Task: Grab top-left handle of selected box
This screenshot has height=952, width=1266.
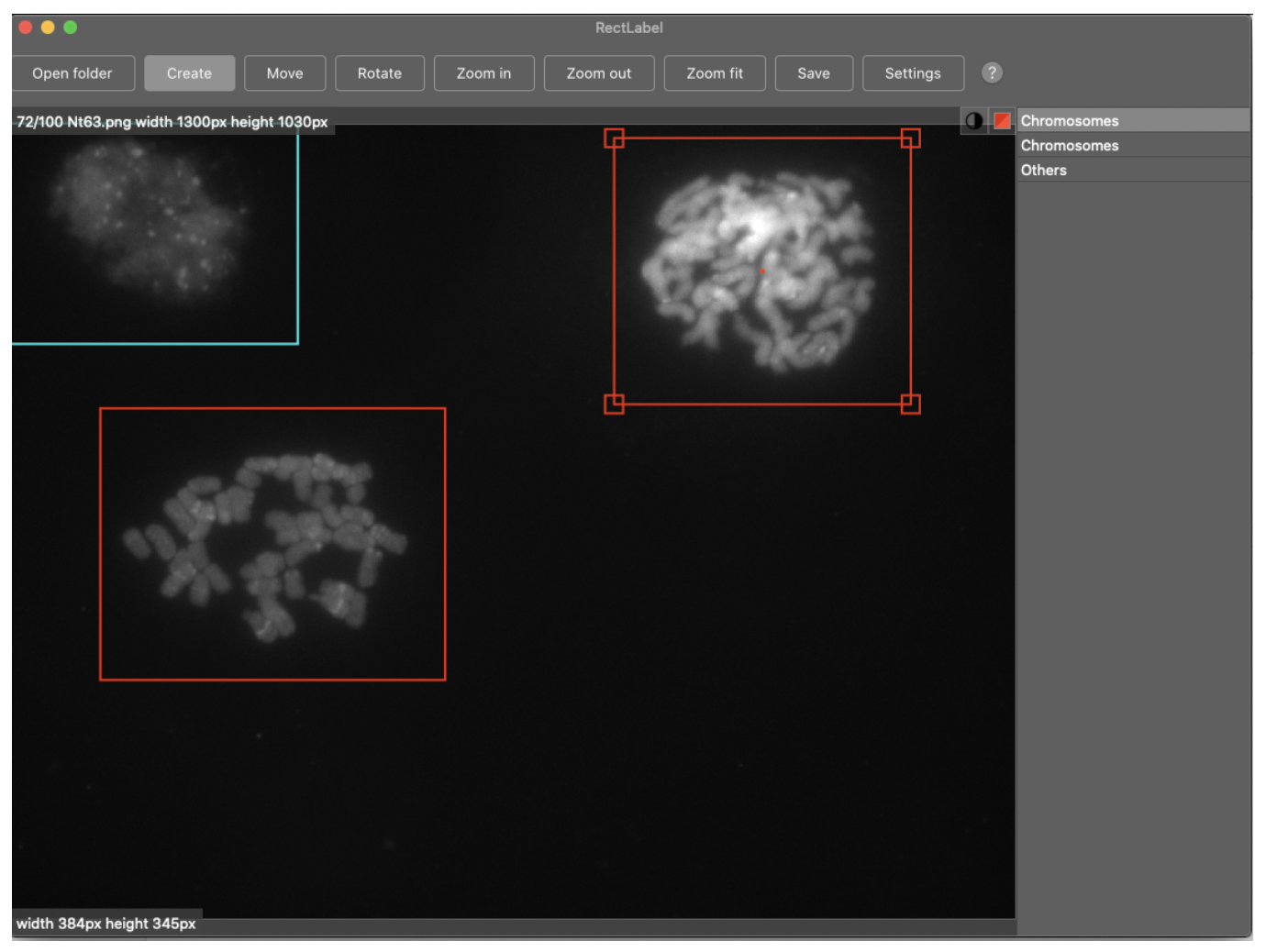Action: [614, 138]
